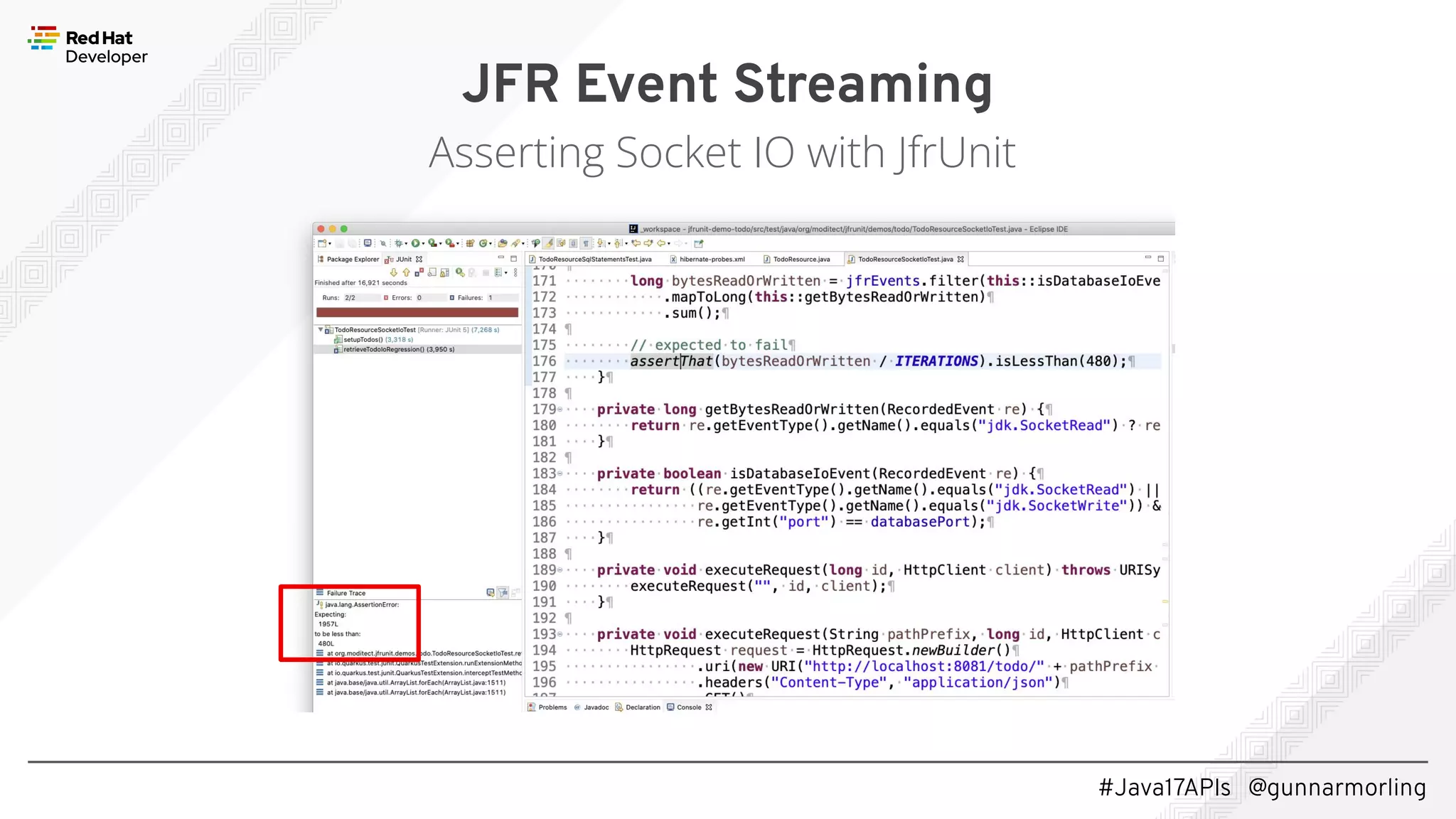The width and height of the screenshot is (1456, 819).
Task: Switch to the Package Explorer tab
Action: (x=348, y=259)
